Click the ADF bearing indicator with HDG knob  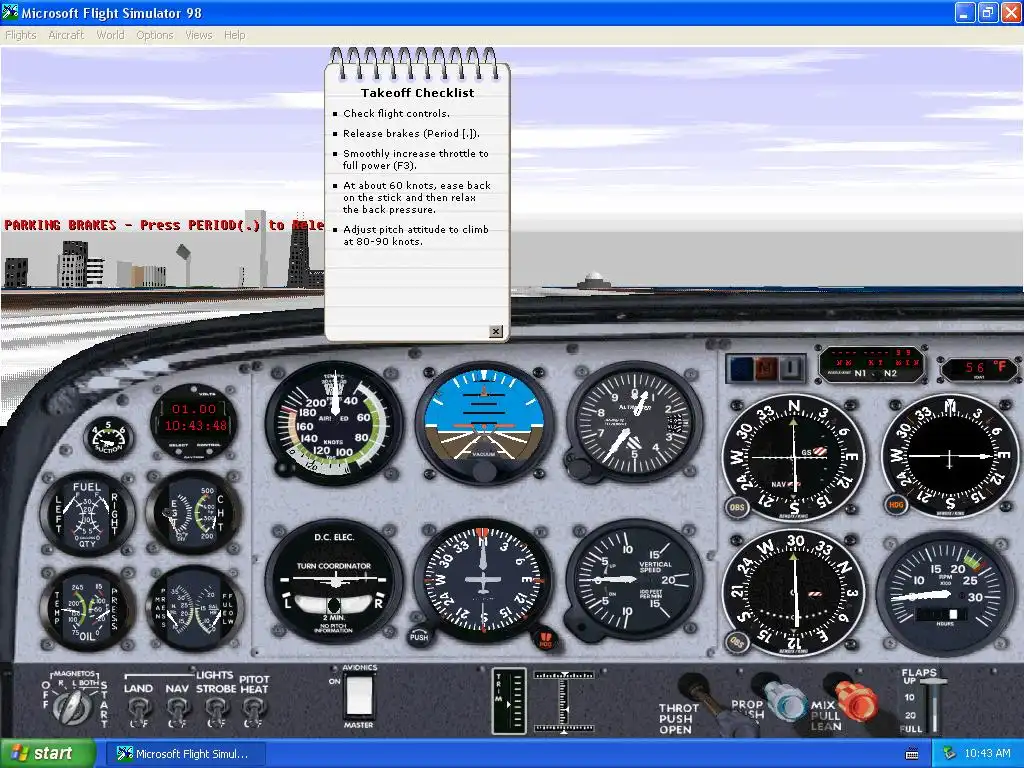click(950, 457)
